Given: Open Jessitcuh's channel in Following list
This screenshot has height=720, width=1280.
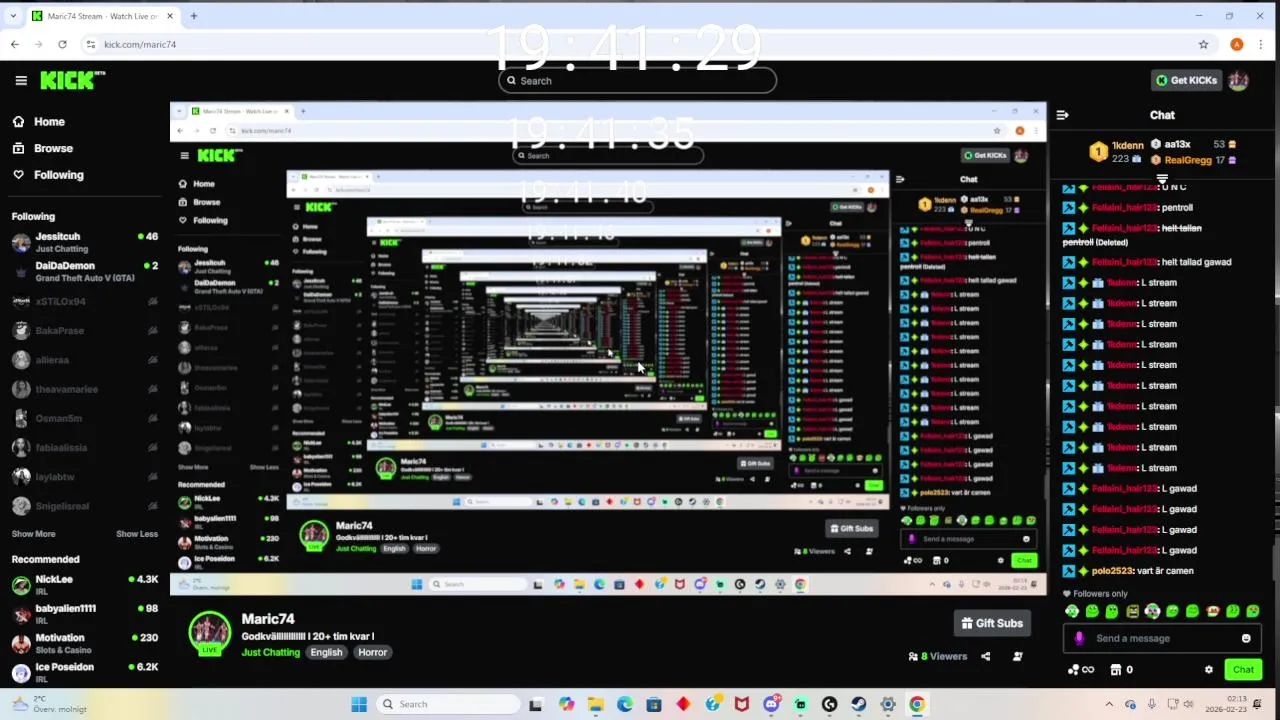Looking at the screenshot, I should tap(84, 241).
